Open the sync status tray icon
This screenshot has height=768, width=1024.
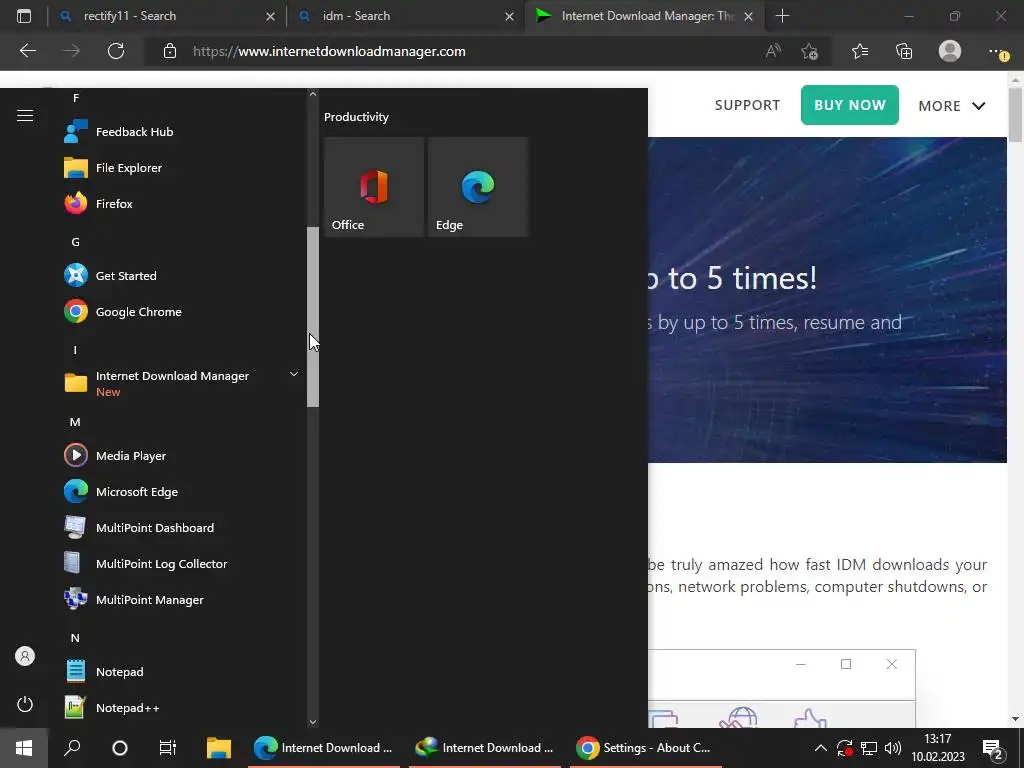pyautogui.click(x=844, y=748)
